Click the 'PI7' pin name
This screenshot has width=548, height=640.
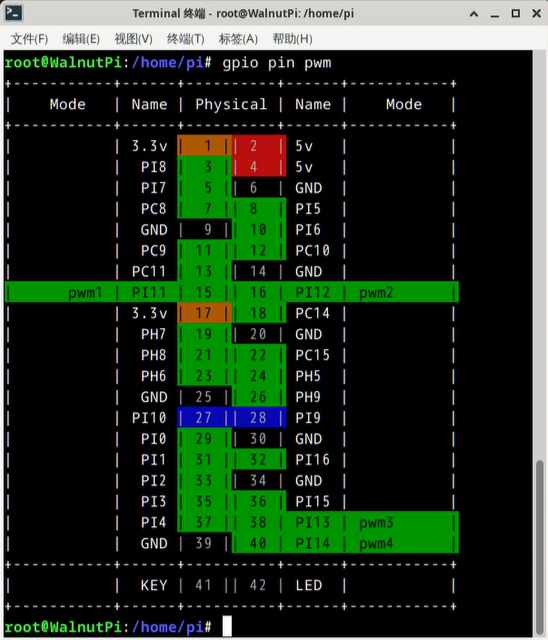point(154,188)
